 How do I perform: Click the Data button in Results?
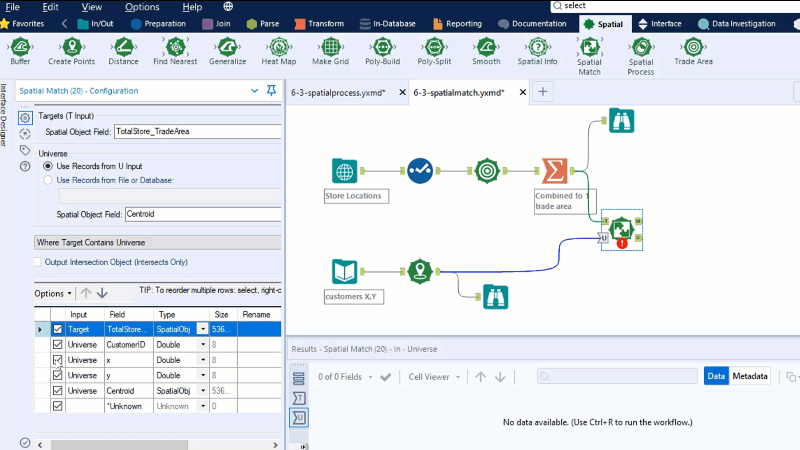(716, 376)
